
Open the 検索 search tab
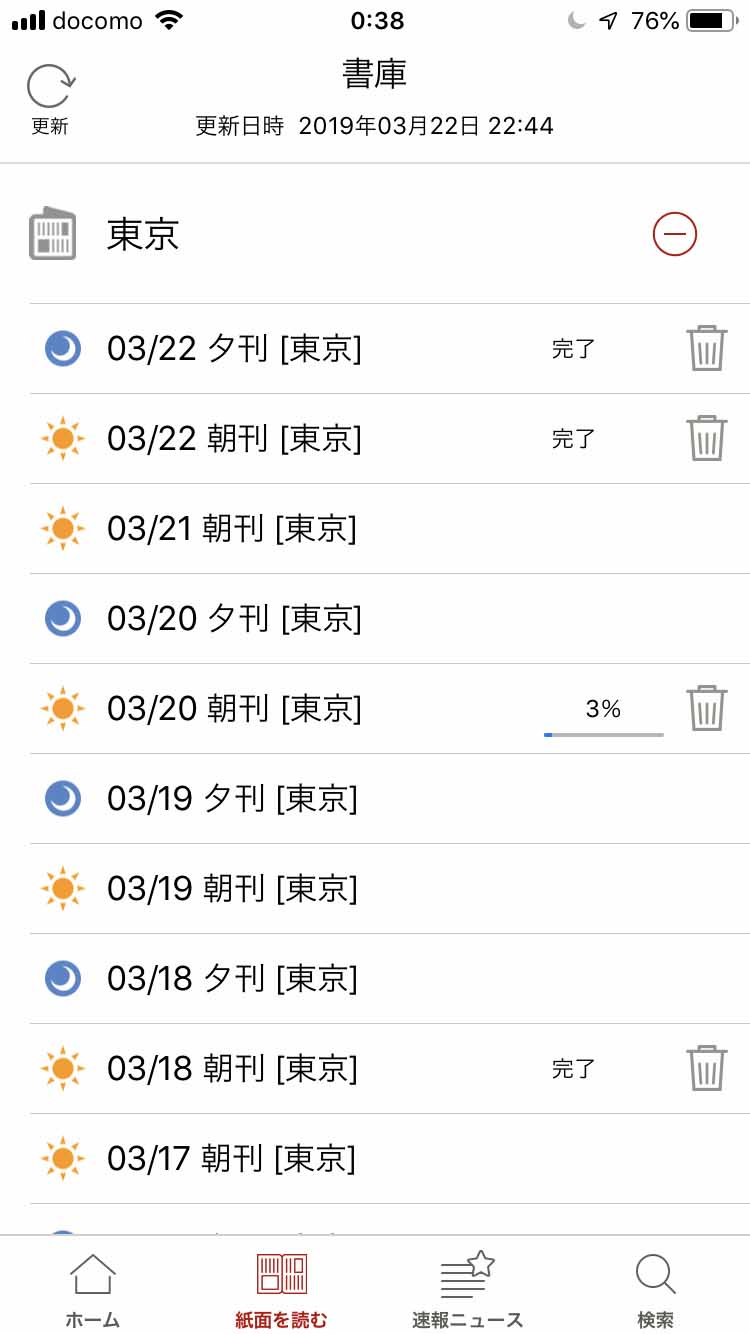tap(656, 1289)
